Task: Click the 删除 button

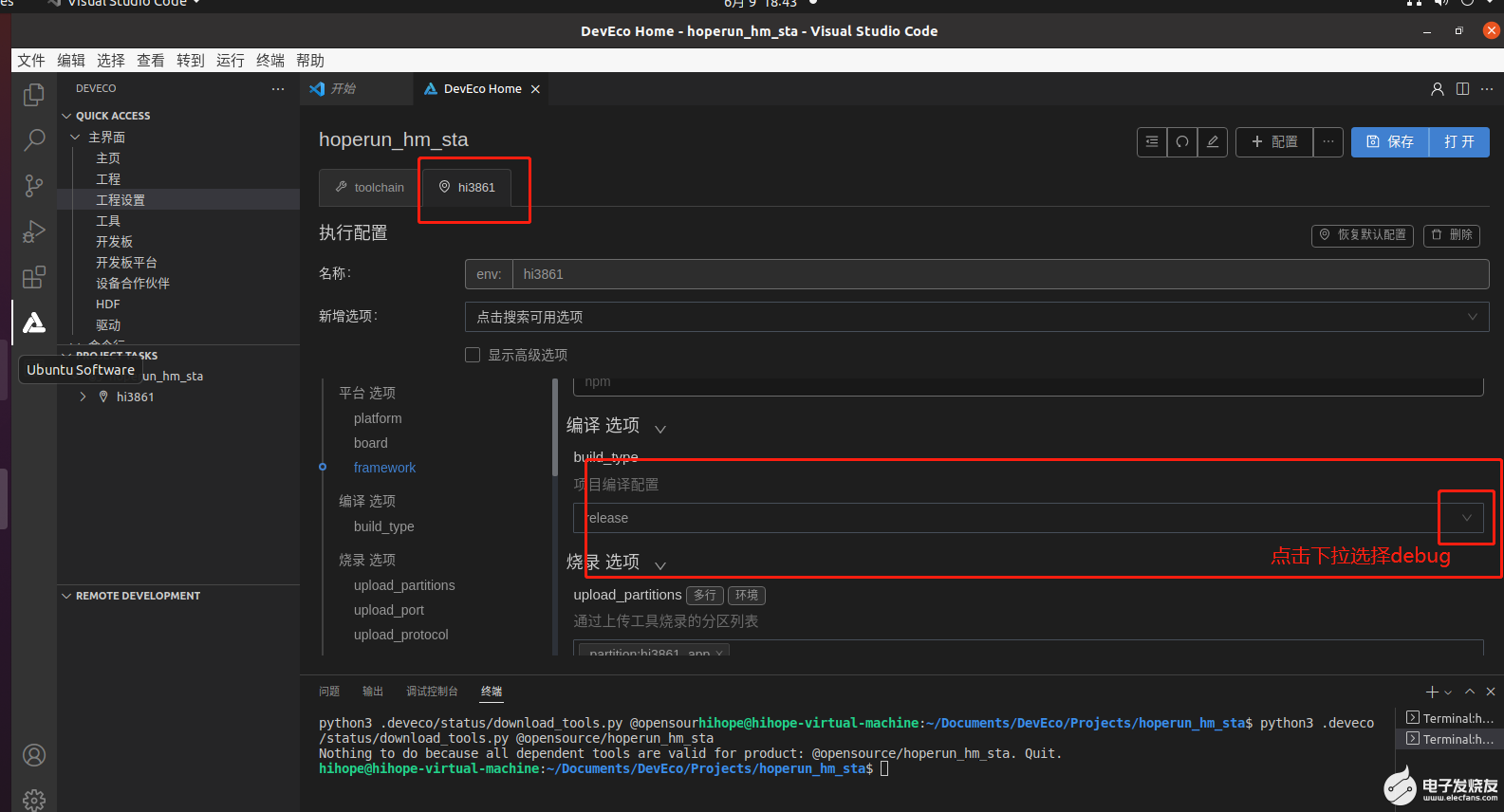Action: coord(1452,235)
